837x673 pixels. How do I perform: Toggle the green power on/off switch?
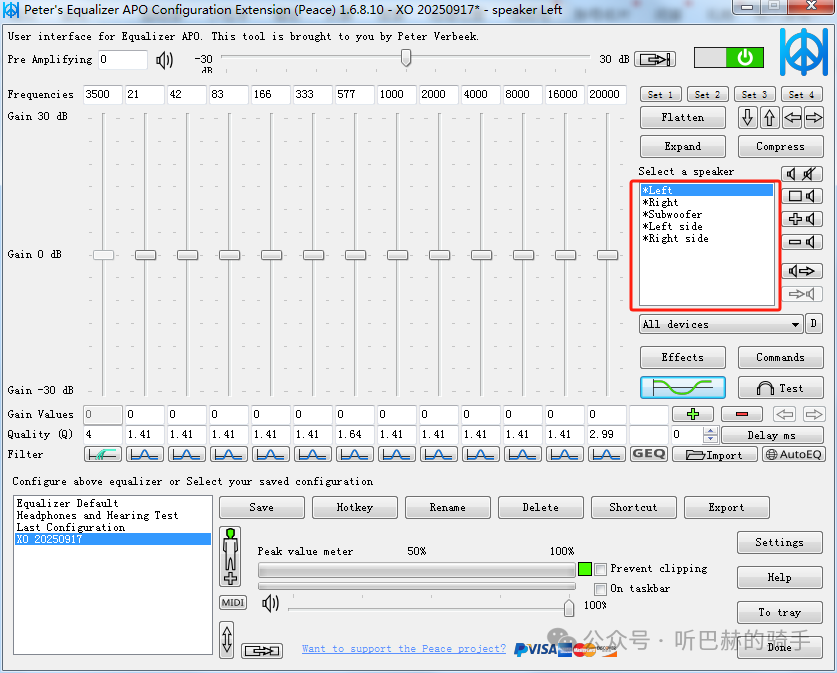728,58
